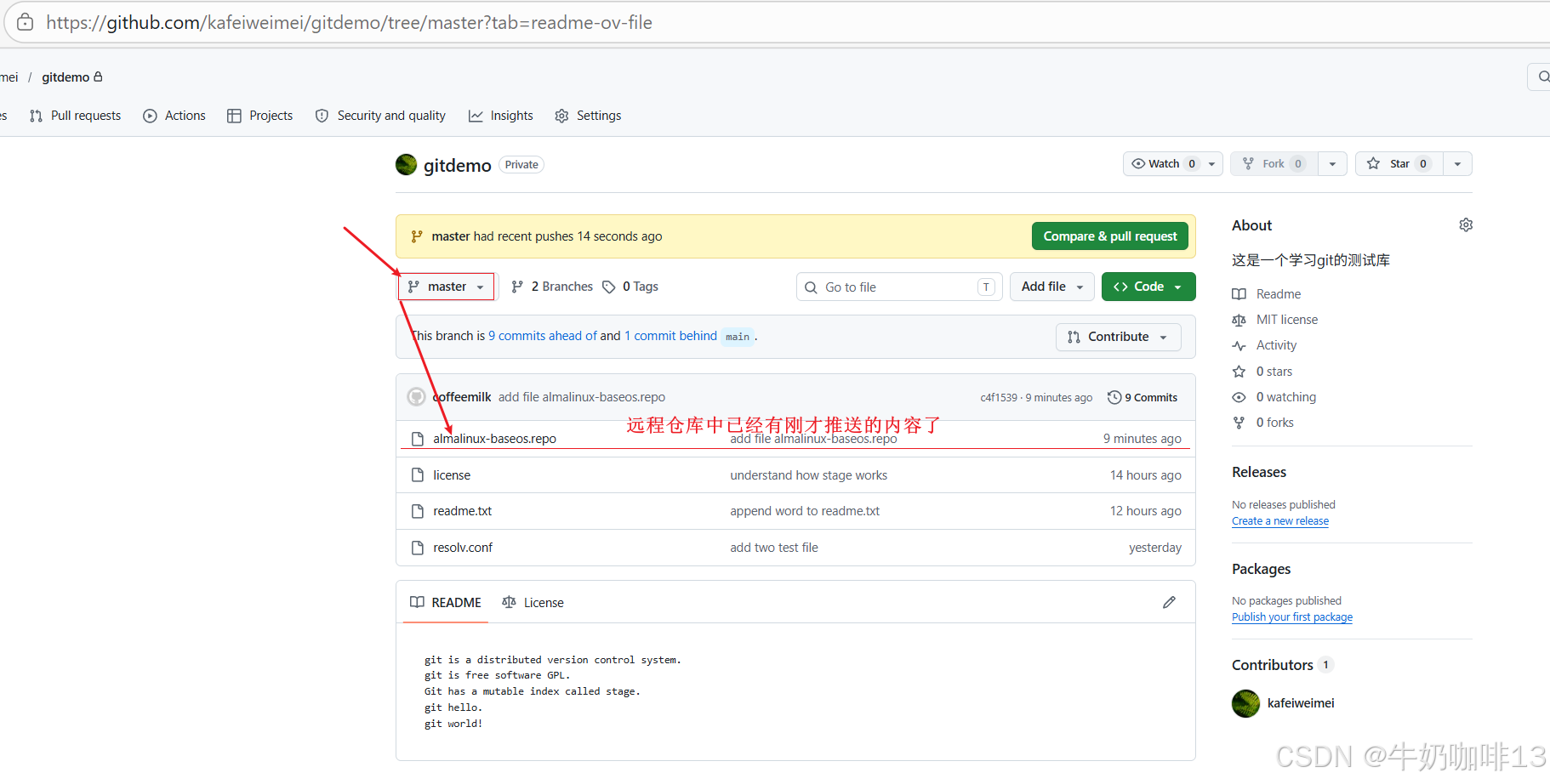Image resolution: width=1550 pixels, height=784 pixels.
Task: Open the Contributors heading link
Action: click(1273, 665)
